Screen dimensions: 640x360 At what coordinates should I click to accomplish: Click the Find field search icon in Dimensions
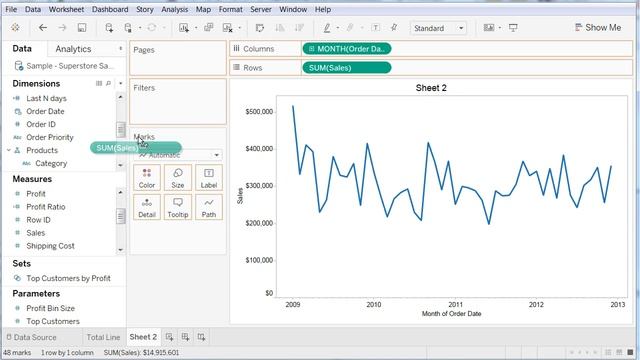(x=108, y=83)
